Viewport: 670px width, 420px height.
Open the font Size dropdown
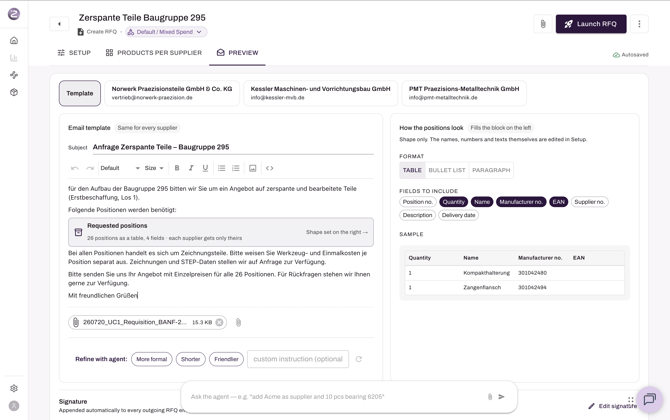[154, 168]
